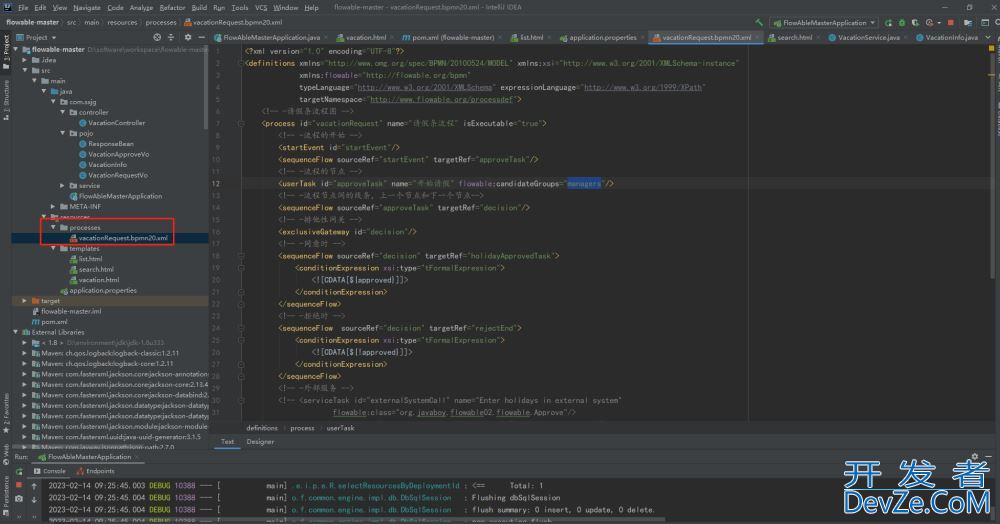1000x524 pixels.
Task: Open the Project Structure icon in toolbar
Action: (968, 22)
